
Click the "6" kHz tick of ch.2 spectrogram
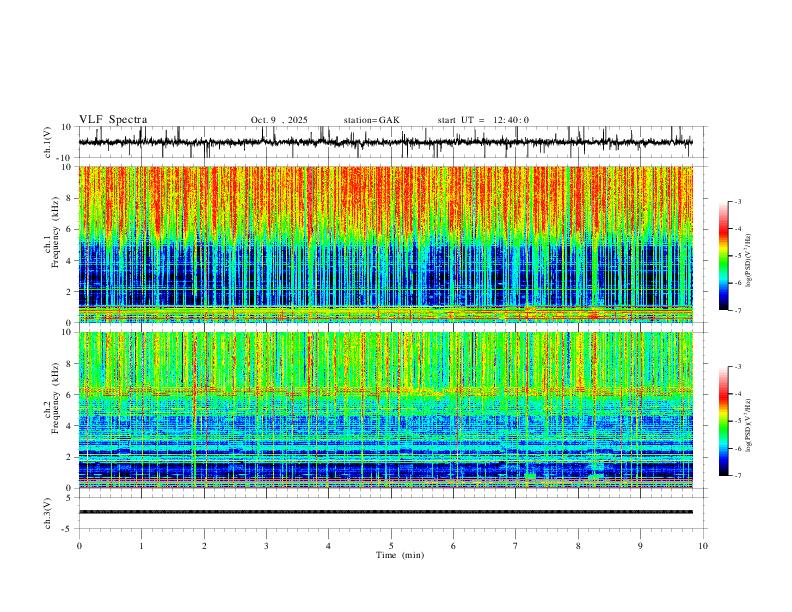click(70, 395)
